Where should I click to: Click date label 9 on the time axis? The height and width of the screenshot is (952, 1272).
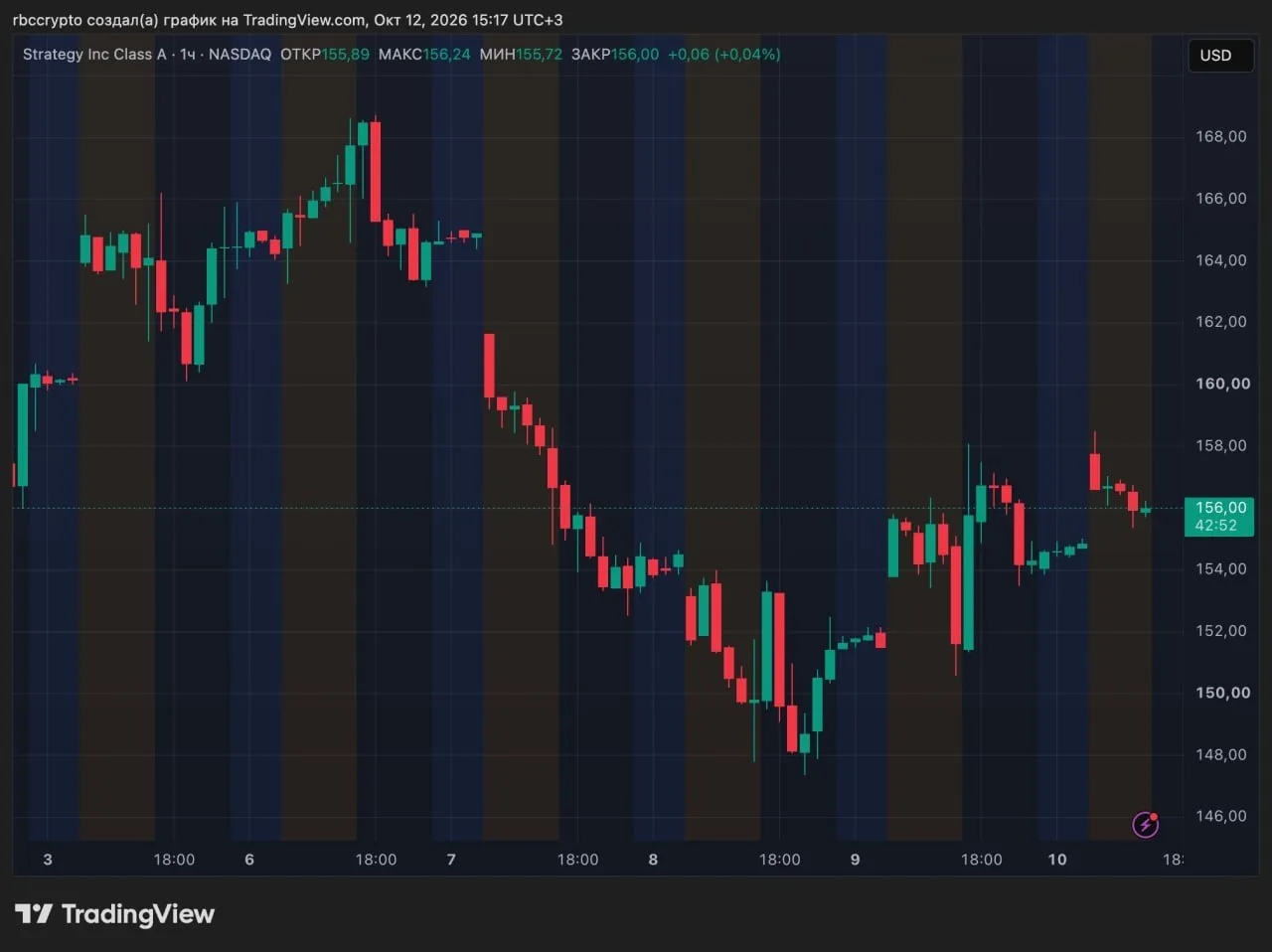(x=855, y=860)
